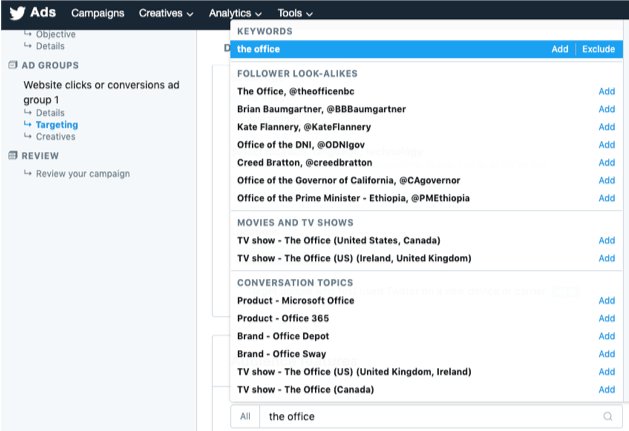629x431 pixels.
Task: Click 'Product - Office 365' row text
Action: coord(283,318)
